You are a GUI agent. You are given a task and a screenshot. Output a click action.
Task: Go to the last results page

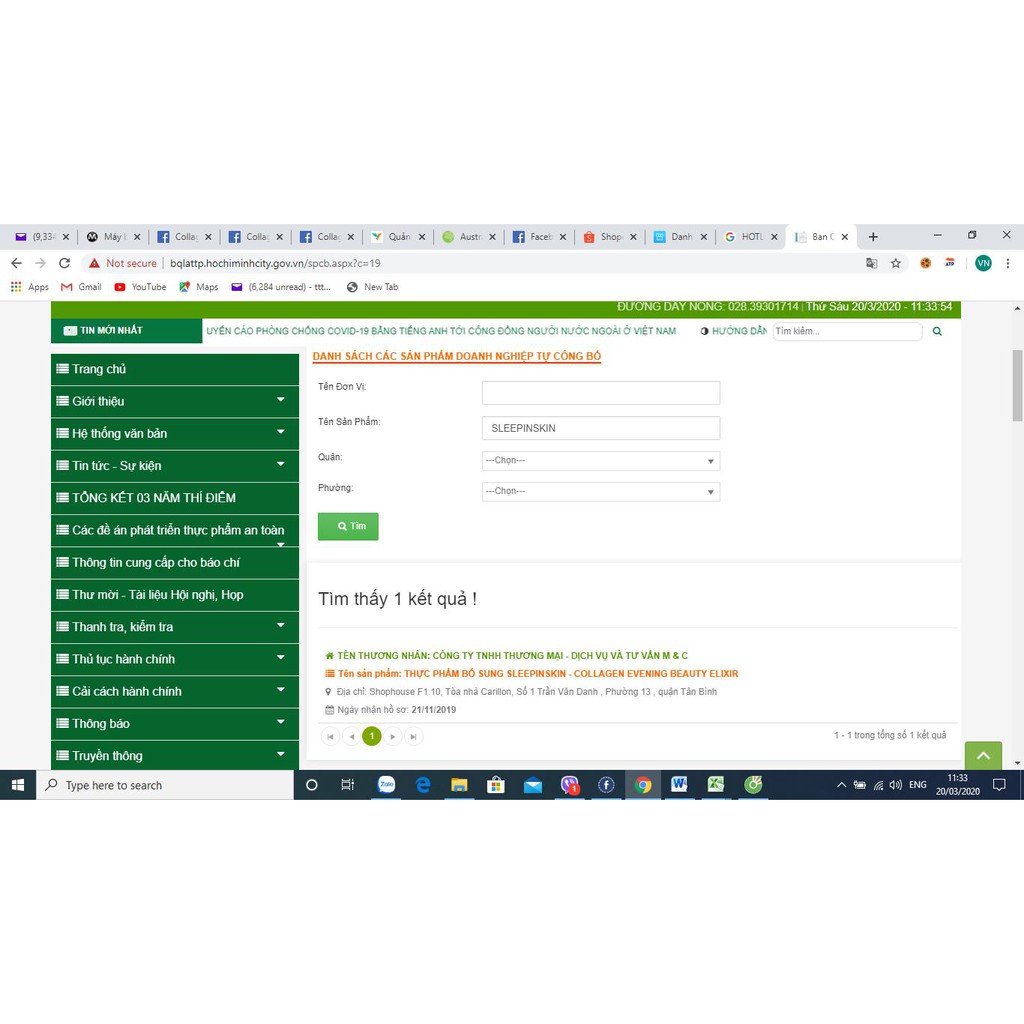click(x=413, y=737)
